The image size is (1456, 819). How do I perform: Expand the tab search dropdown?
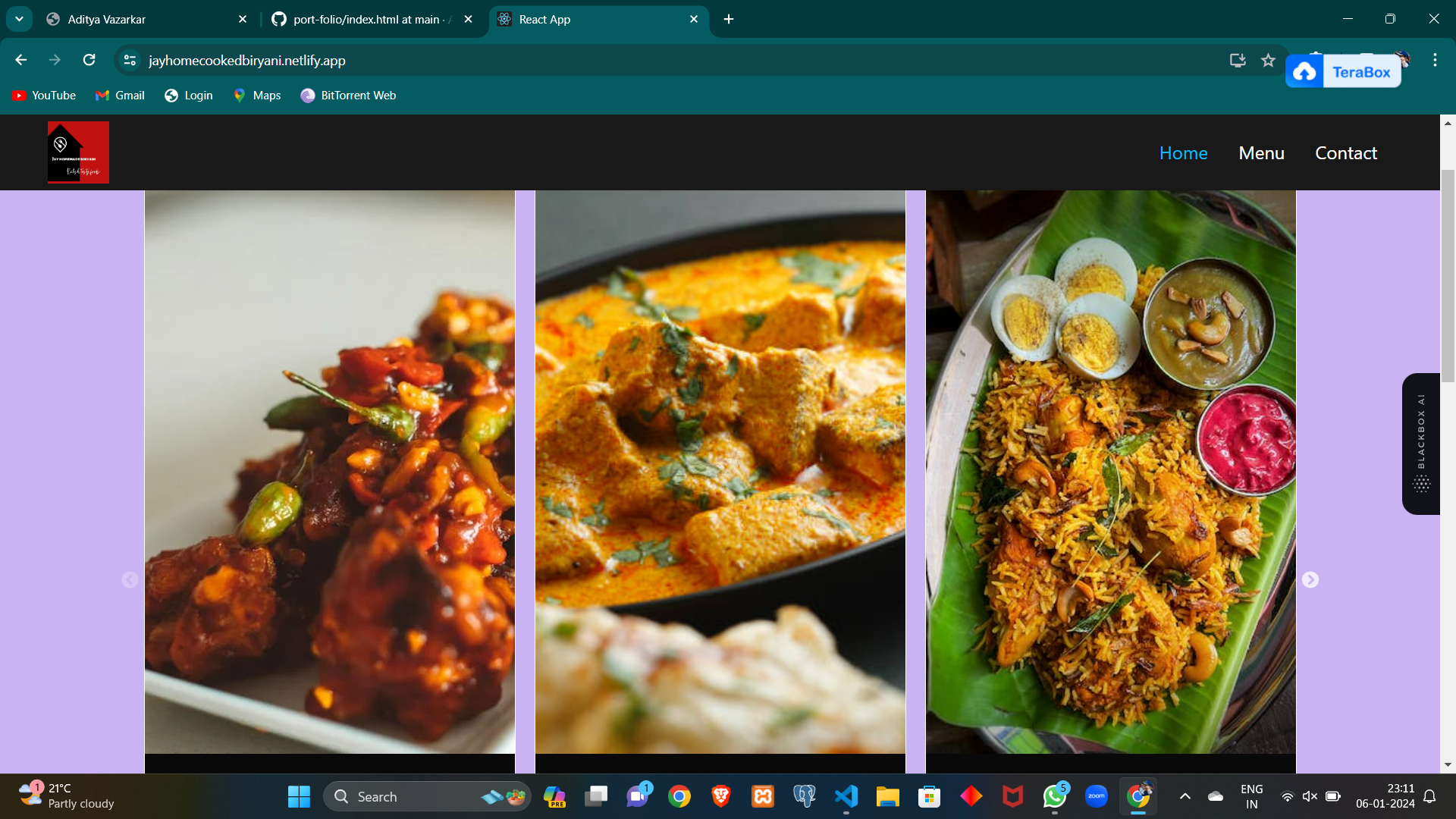click(x=19, y=19)
